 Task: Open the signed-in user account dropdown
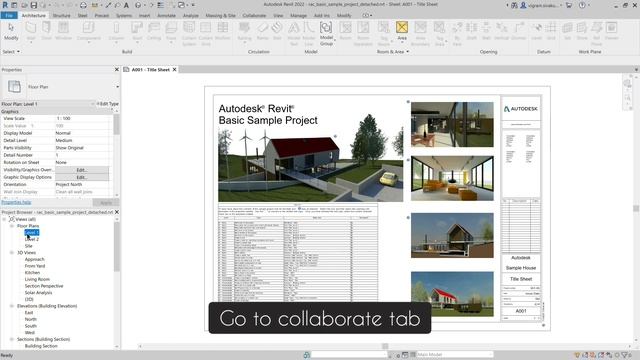[x=542, y=5]
